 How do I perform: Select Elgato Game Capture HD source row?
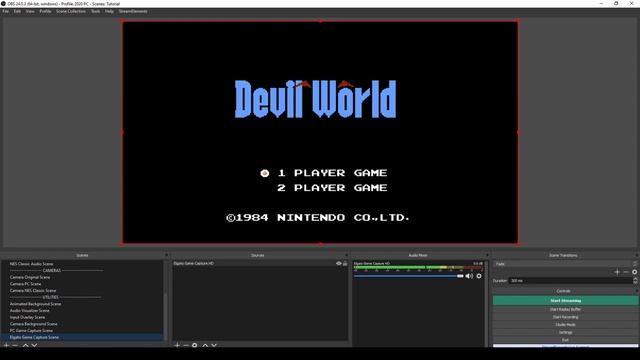(260, 263)
